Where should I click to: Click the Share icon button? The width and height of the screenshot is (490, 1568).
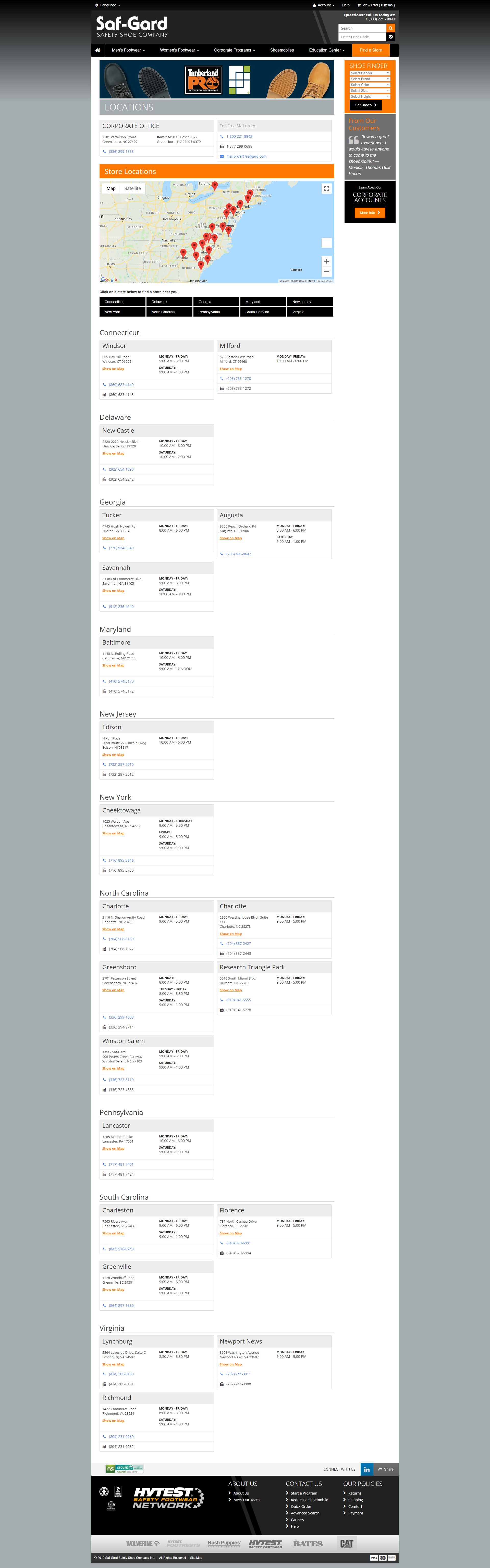point(386,1469)
